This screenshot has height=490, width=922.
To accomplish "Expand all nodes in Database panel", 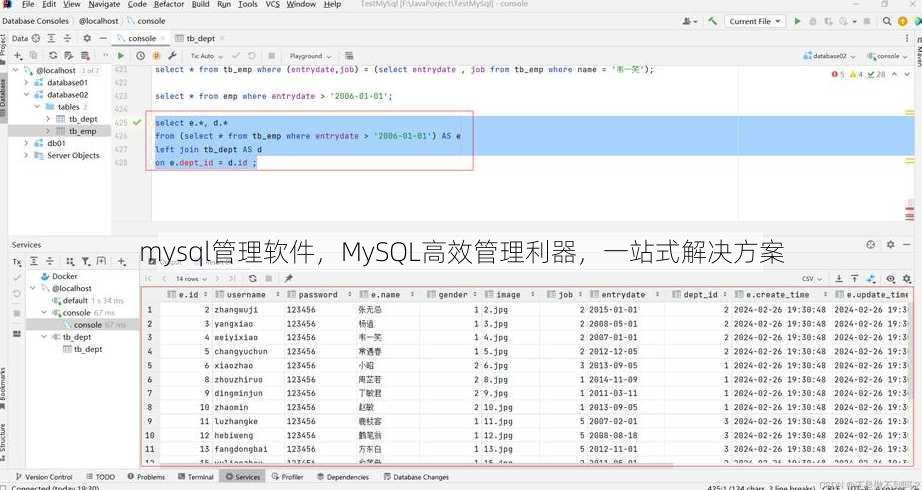I will (51, 38).
